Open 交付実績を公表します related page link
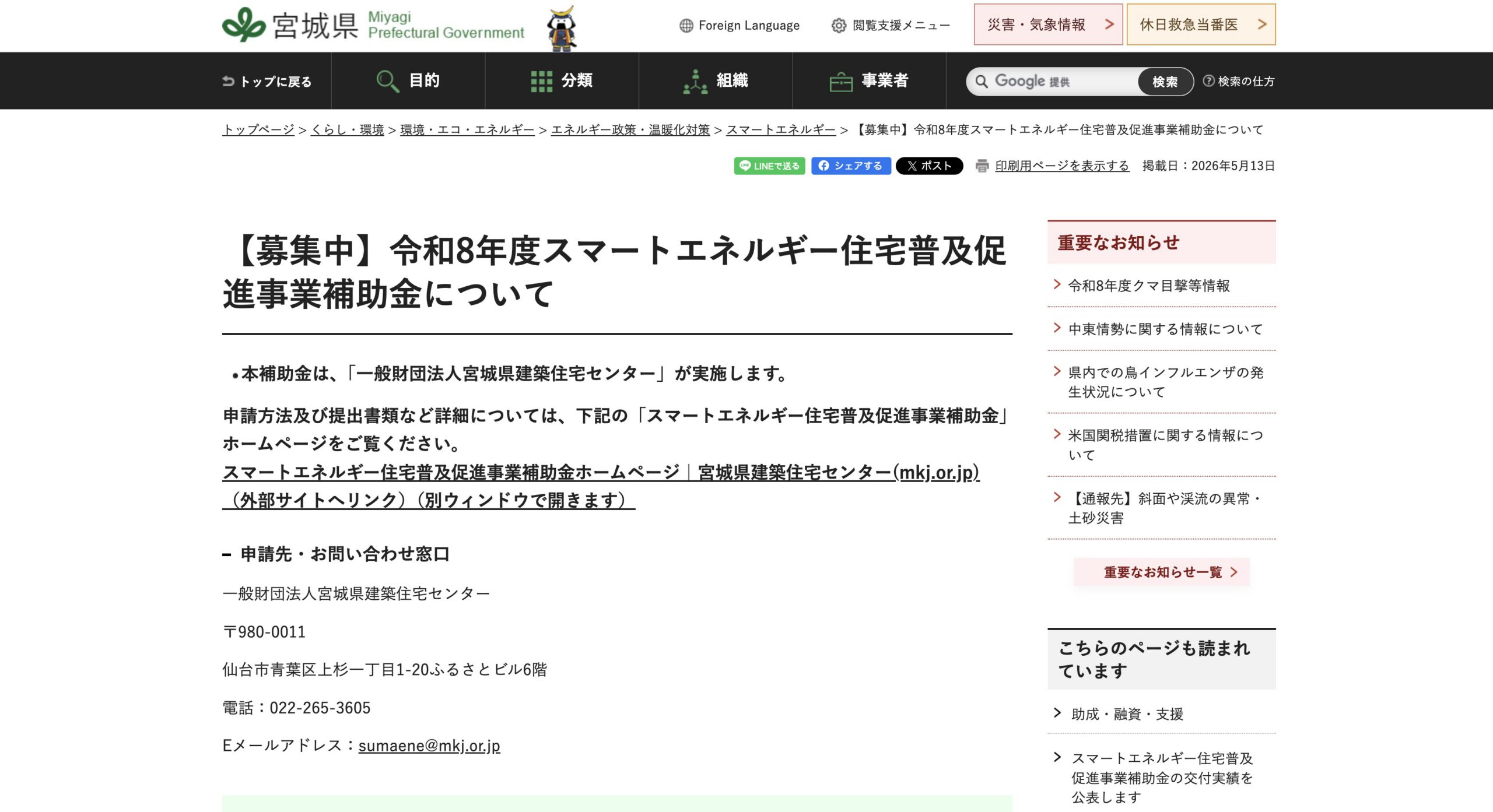 coord(1162,778)
